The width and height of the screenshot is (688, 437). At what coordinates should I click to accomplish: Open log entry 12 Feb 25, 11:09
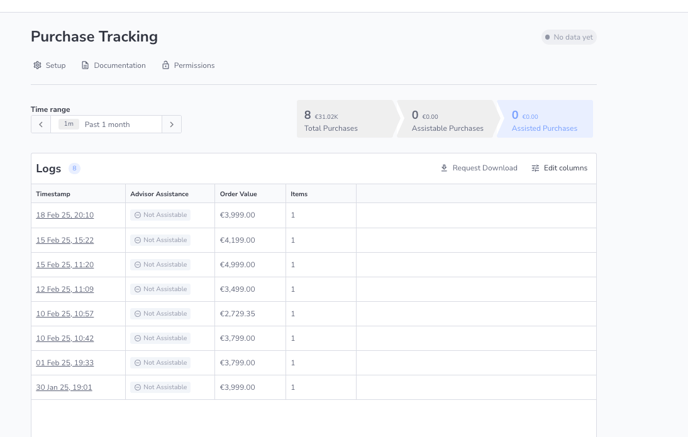65,289
